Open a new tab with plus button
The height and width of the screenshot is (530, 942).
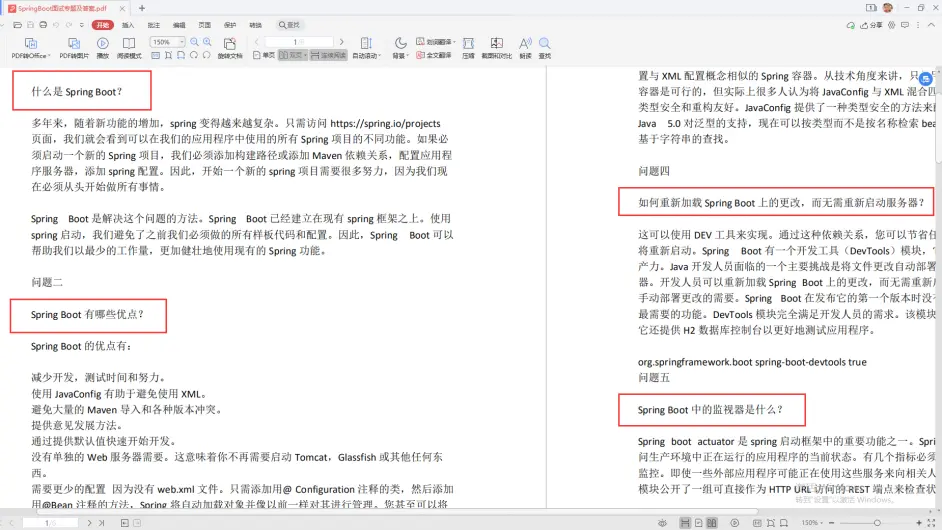tap(142, 8)
